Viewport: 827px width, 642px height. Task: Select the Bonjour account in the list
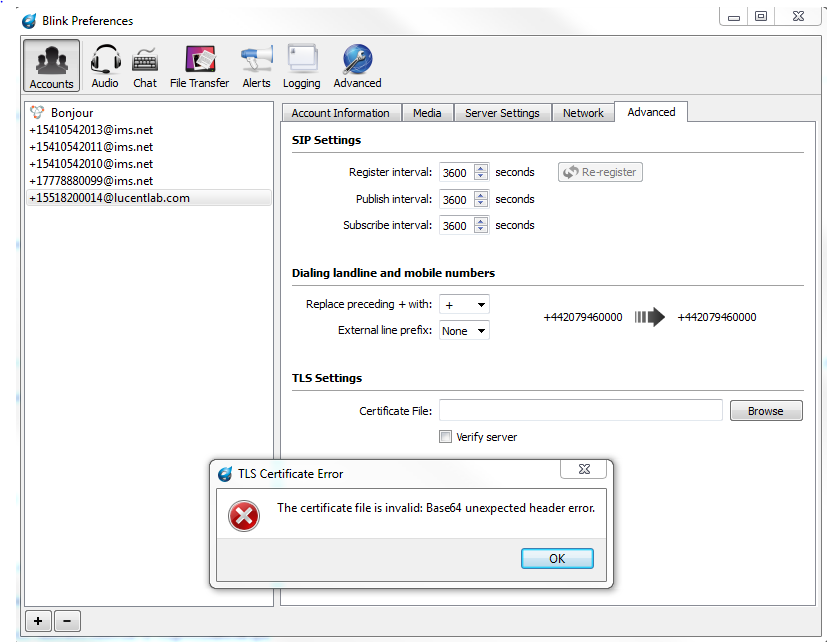(x=149, y=112)
